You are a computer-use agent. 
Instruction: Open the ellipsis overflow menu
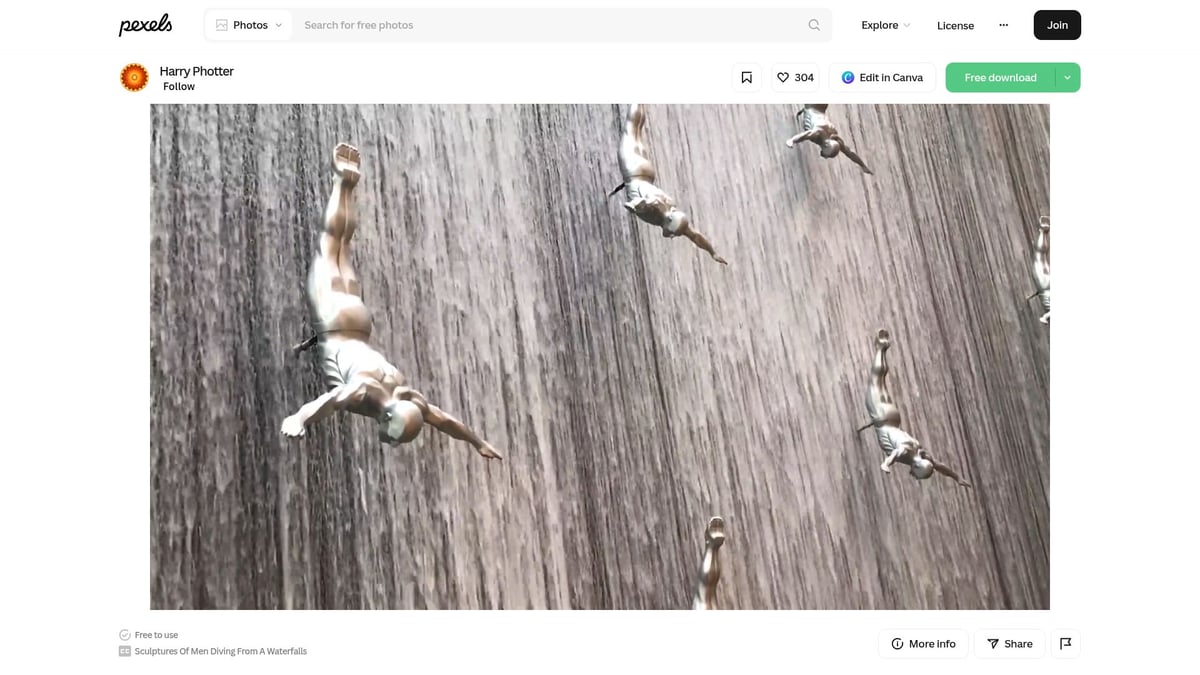(1003, 25)
